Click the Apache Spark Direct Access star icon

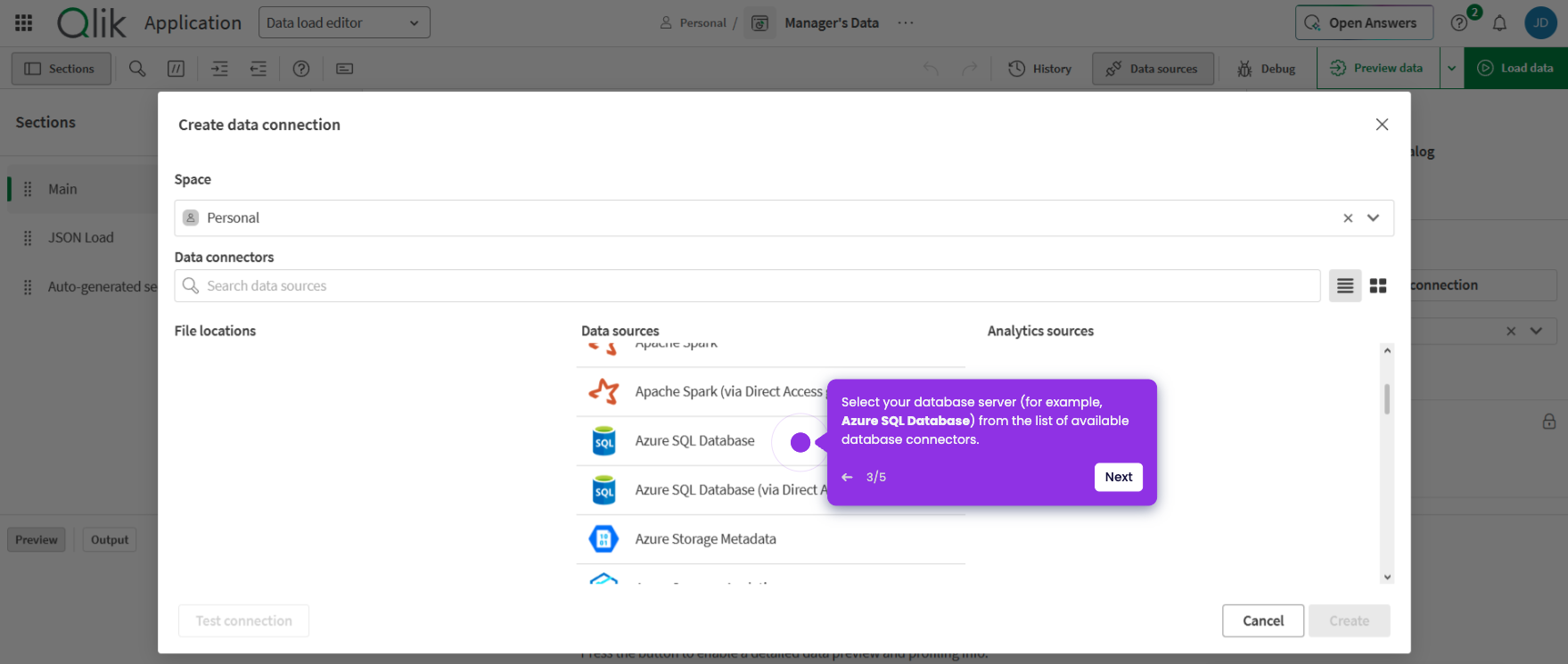coord(603,392)
